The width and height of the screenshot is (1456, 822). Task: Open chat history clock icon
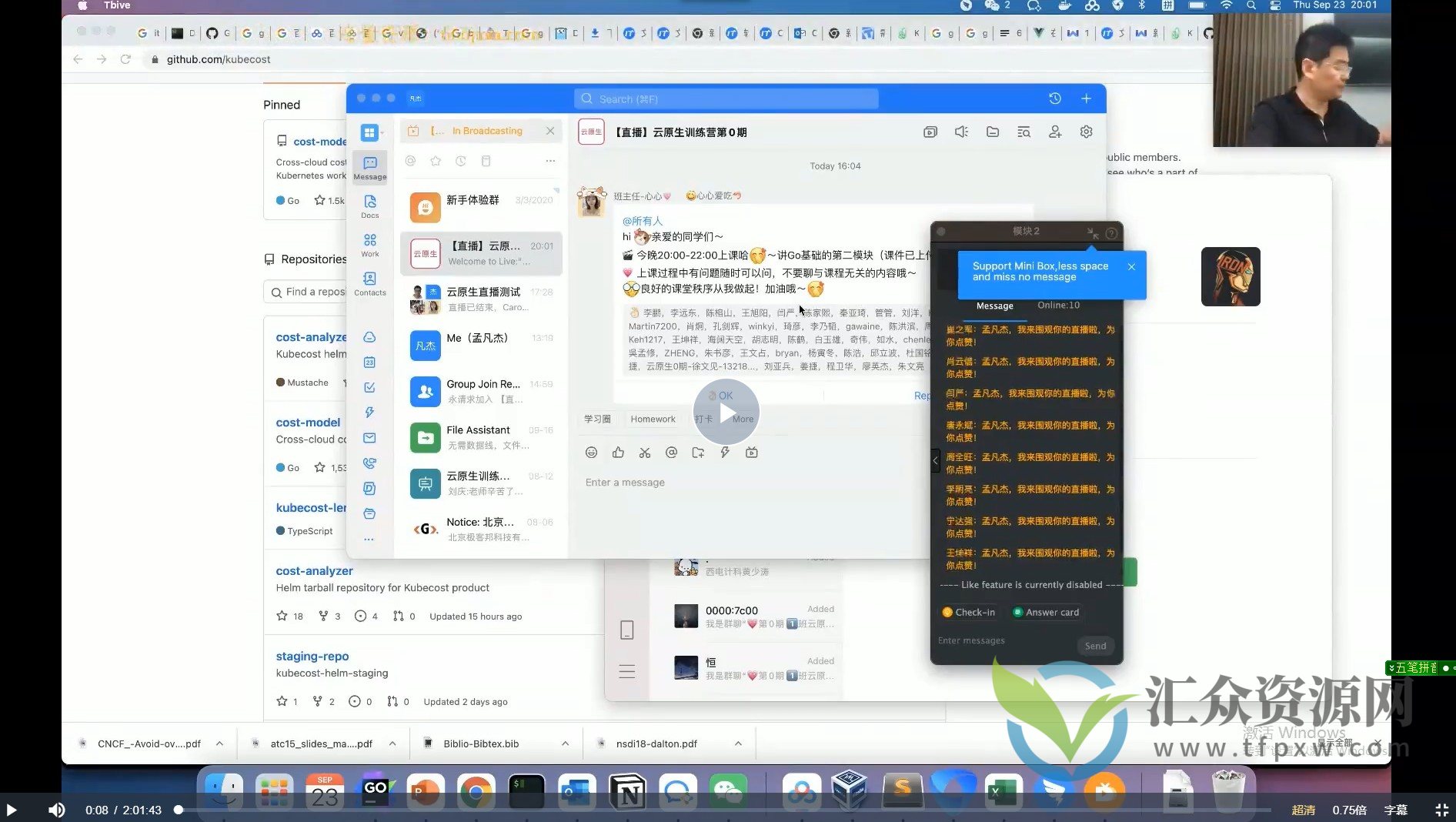point(1055,99)
